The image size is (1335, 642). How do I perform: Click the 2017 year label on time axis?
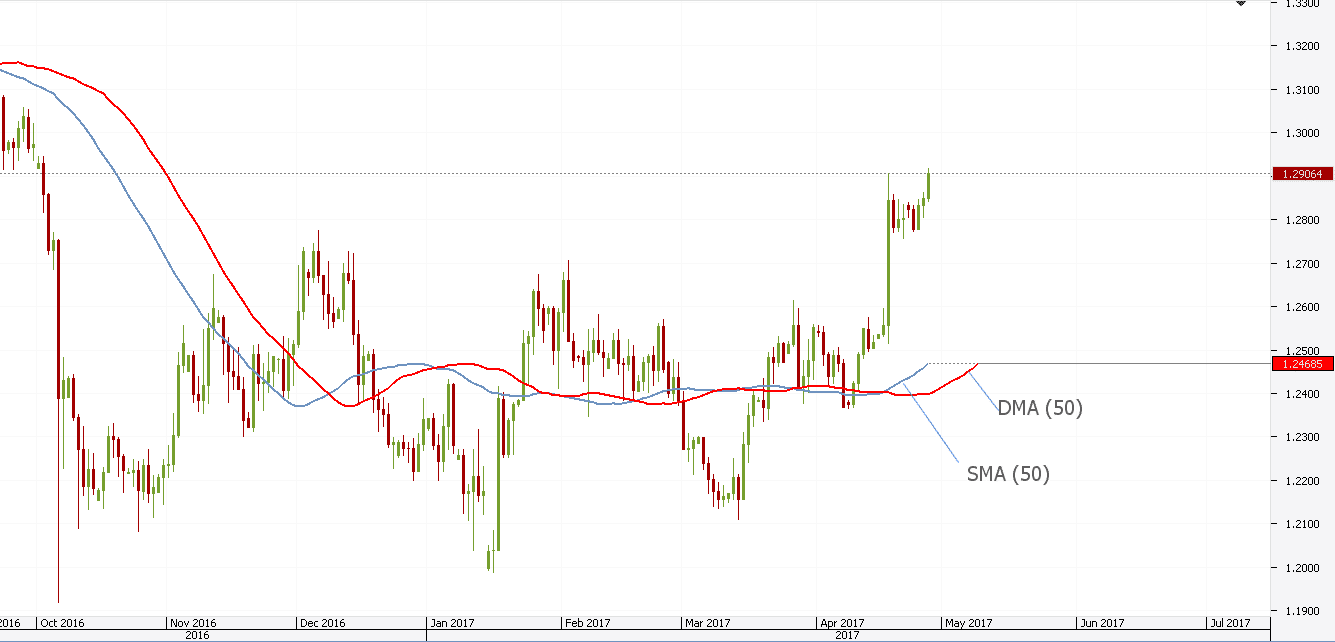[x=846, y=635]
